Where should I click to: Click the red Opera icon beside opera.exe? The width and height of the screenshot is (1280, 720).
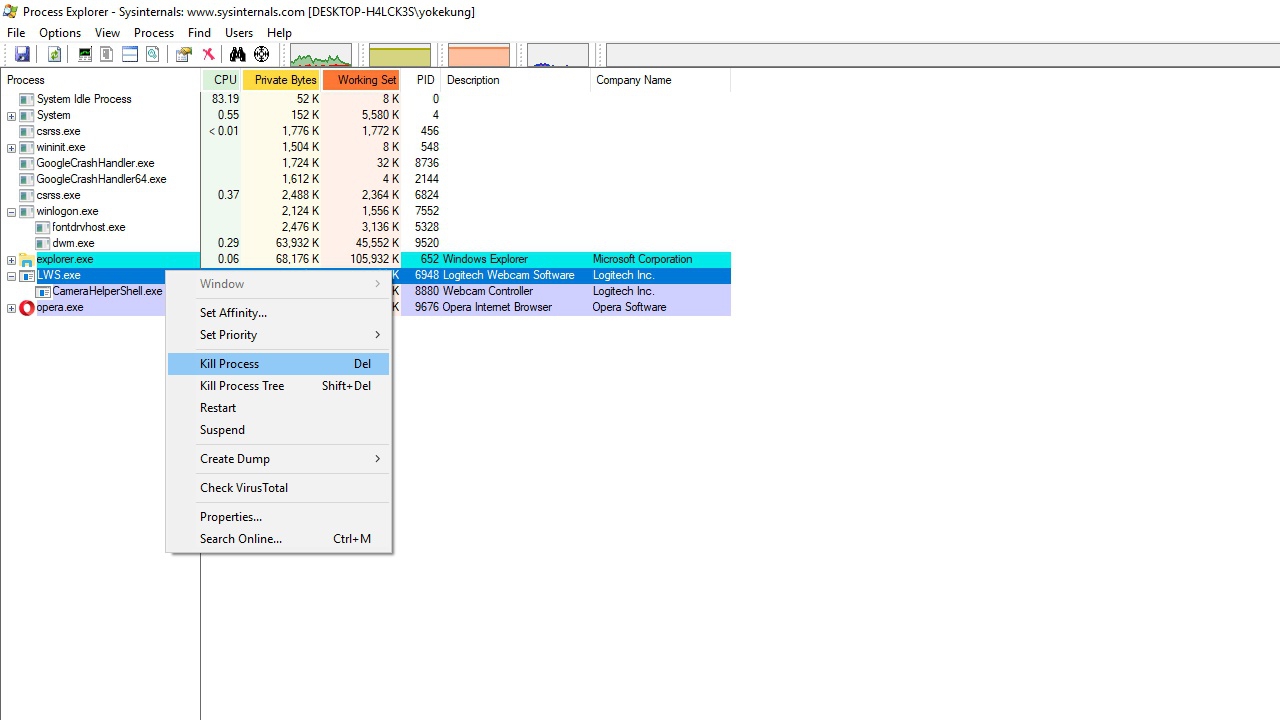(x=27, y=308)
